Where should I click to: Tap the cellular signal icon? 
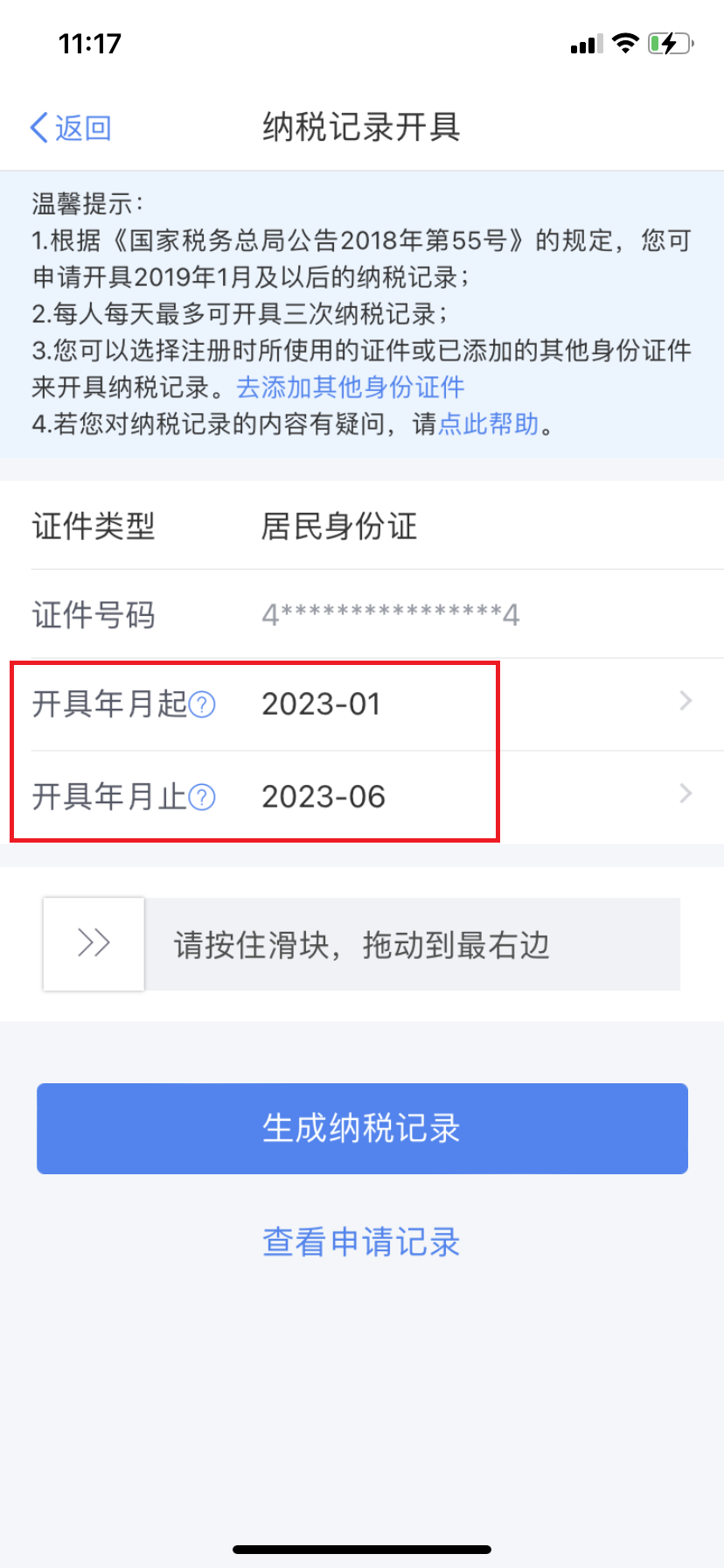(587, 44)
